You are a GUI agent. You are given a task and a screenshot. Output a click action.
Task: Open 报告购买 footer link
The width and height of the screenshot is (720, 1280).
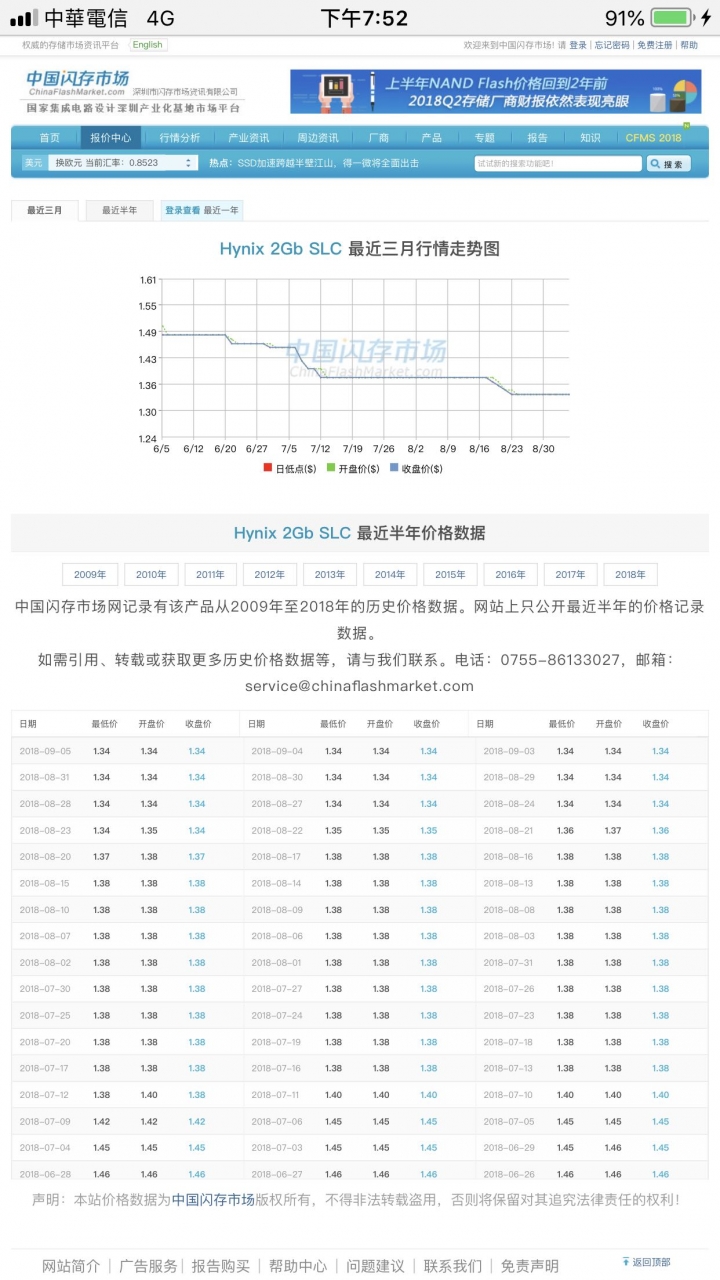(221, 1266)
